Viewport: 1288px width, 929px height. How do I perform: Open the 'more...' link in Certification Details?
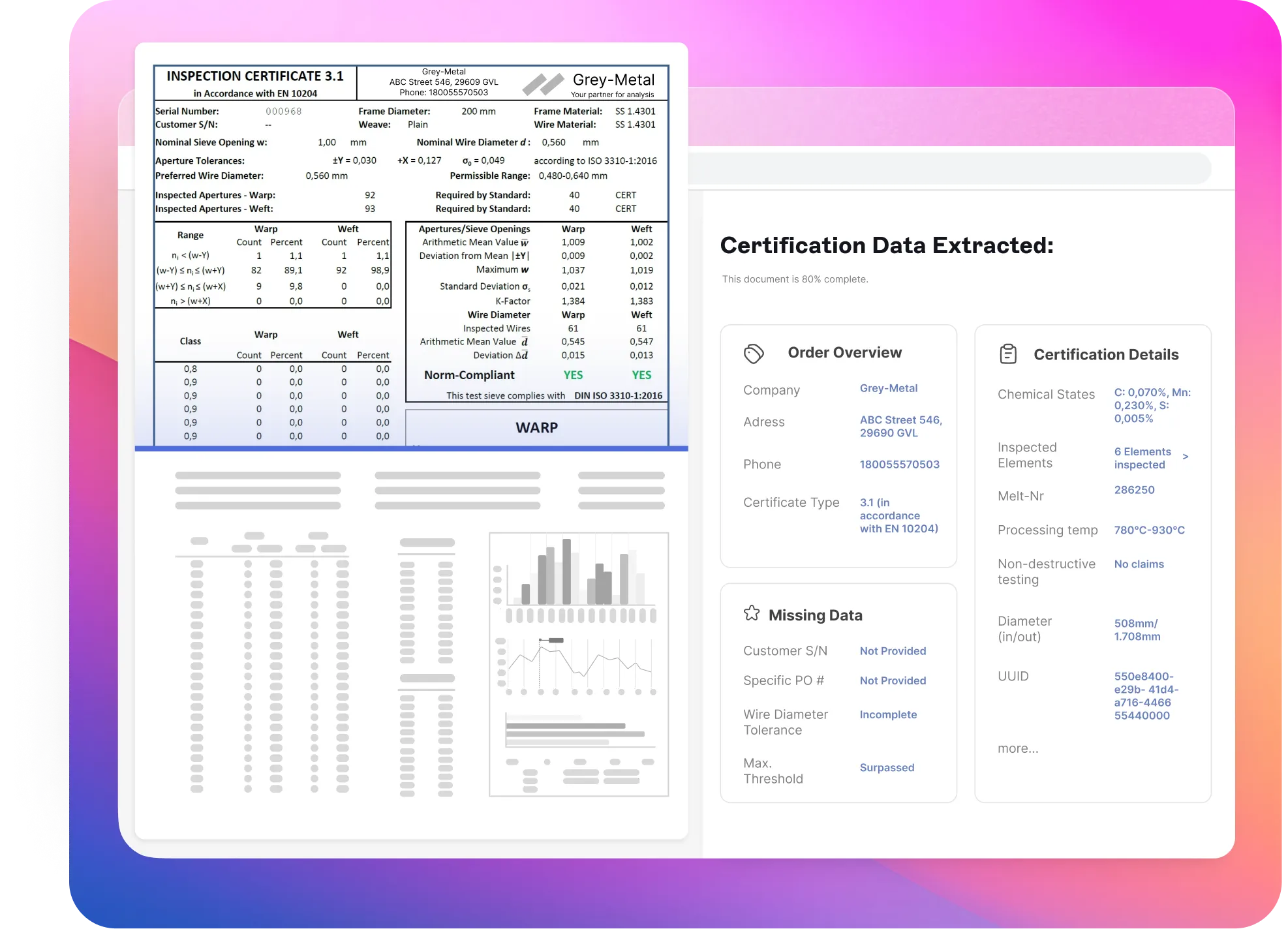tap(1018, 748)
